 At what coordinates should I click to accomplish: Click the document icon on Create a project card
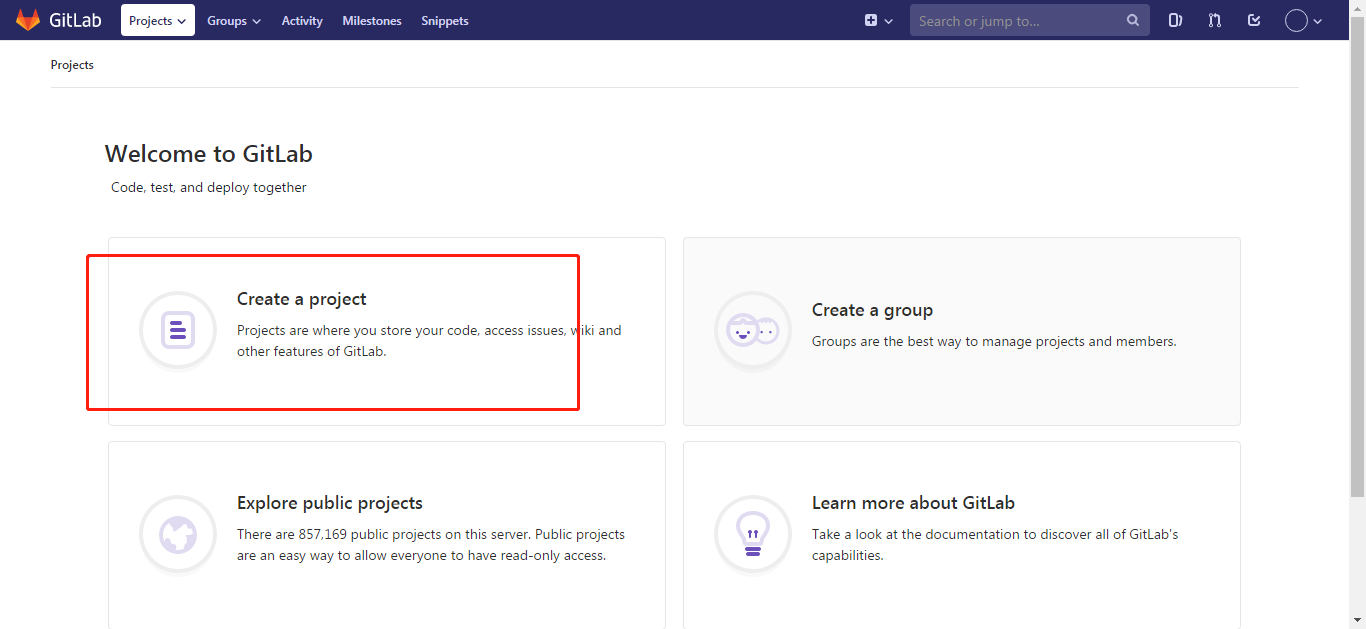coord(177,330)
